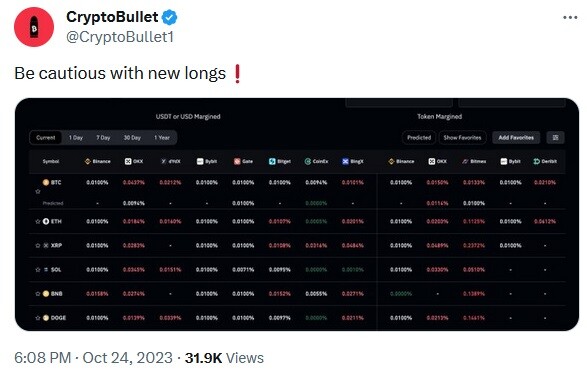The height and width of the screenshot is (370, 587).
Task: Click the CryptoBullet profile avatar
Action: pyautogui.click(x=34, y=27)
